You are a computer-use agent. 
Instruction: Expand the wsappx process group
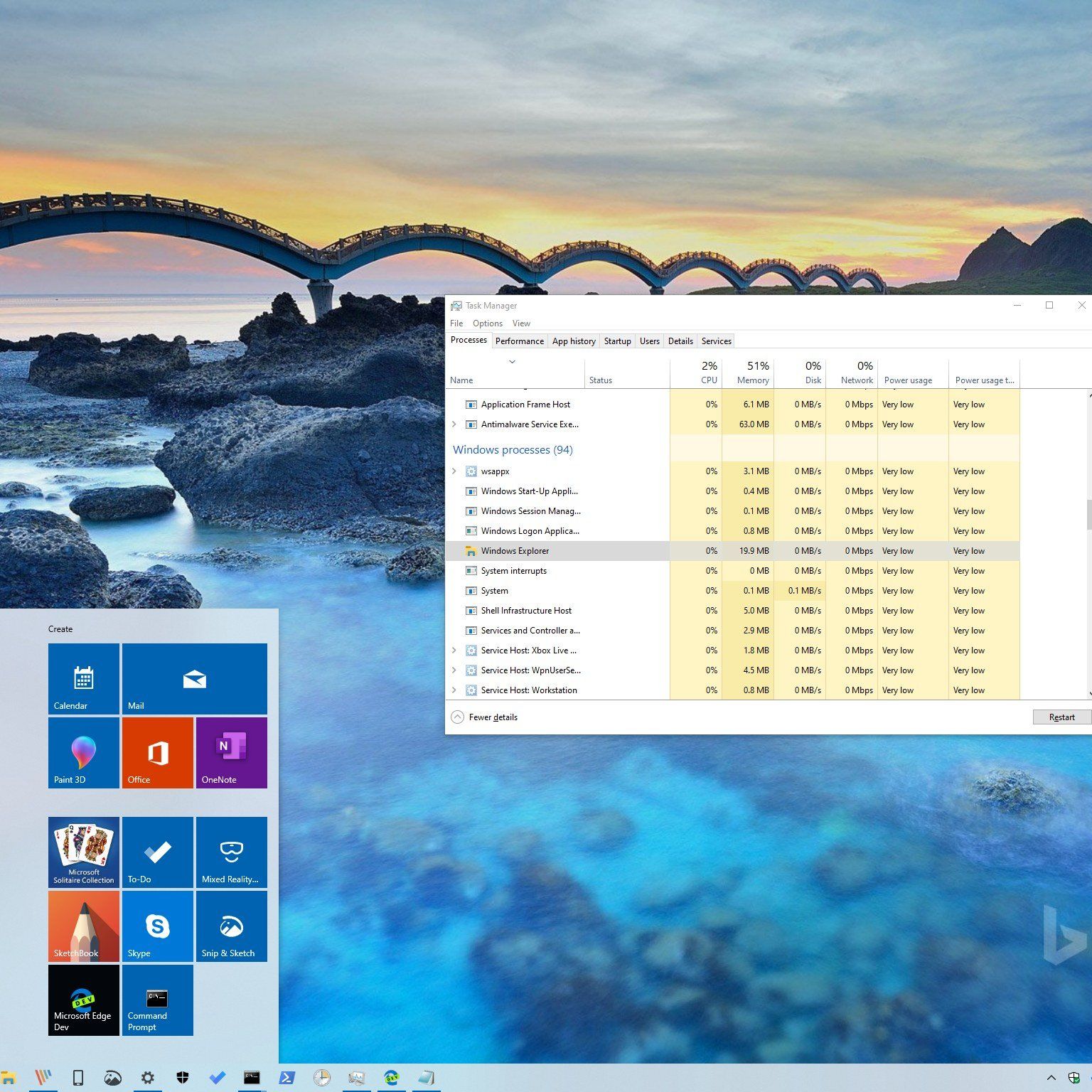pos(454,471)
